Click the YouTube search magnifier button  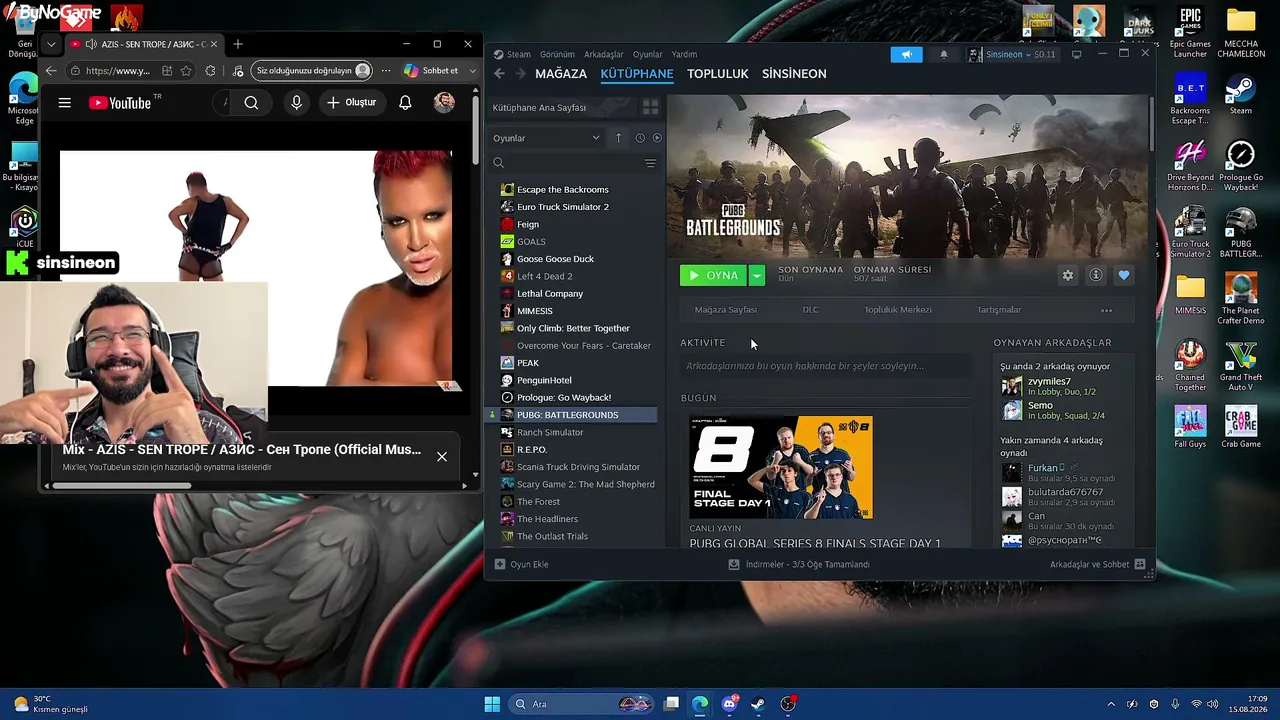tap(251, 102)
